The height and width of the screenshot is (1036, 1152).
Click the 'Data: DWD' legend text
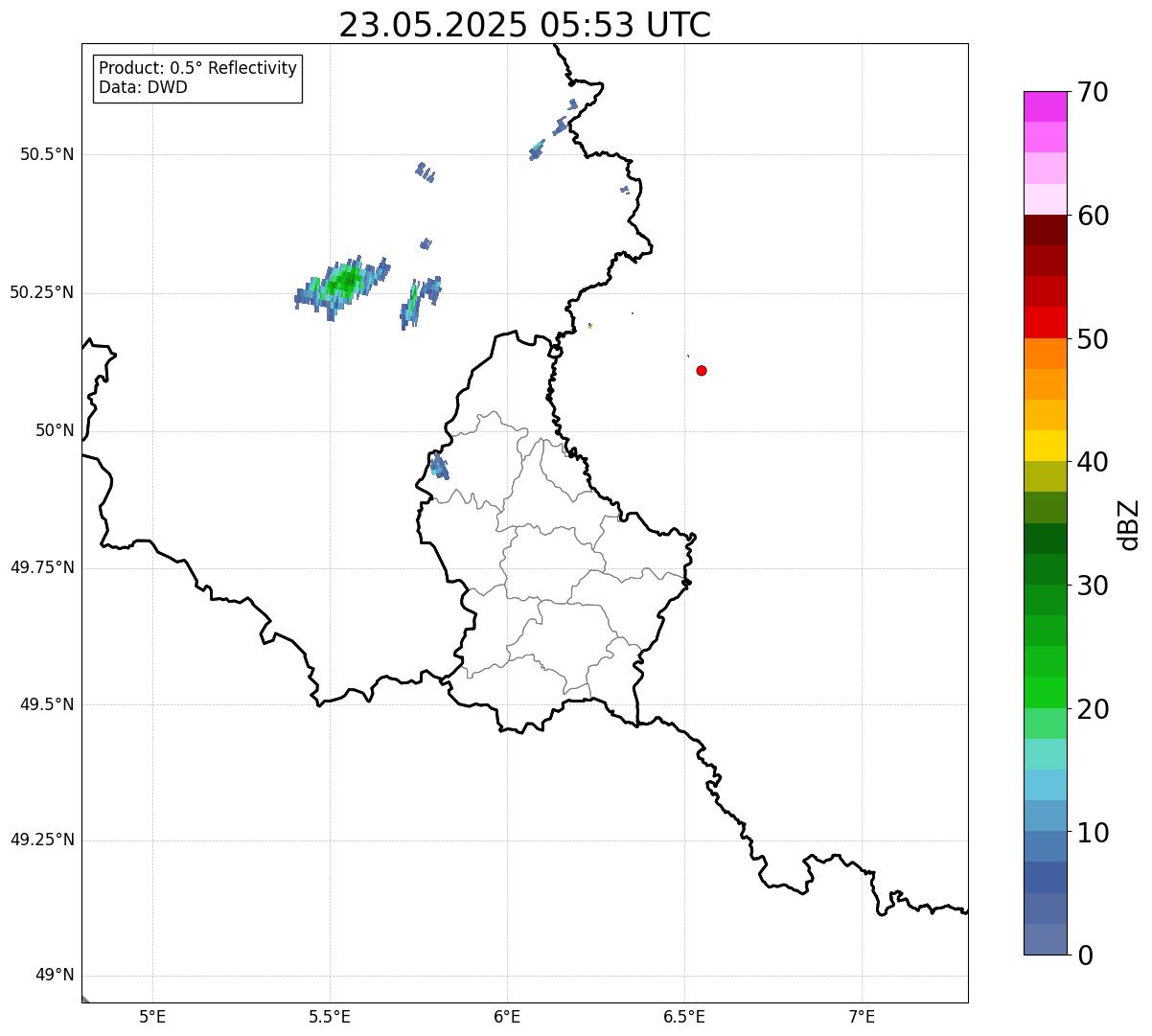(x=143, y=87)
